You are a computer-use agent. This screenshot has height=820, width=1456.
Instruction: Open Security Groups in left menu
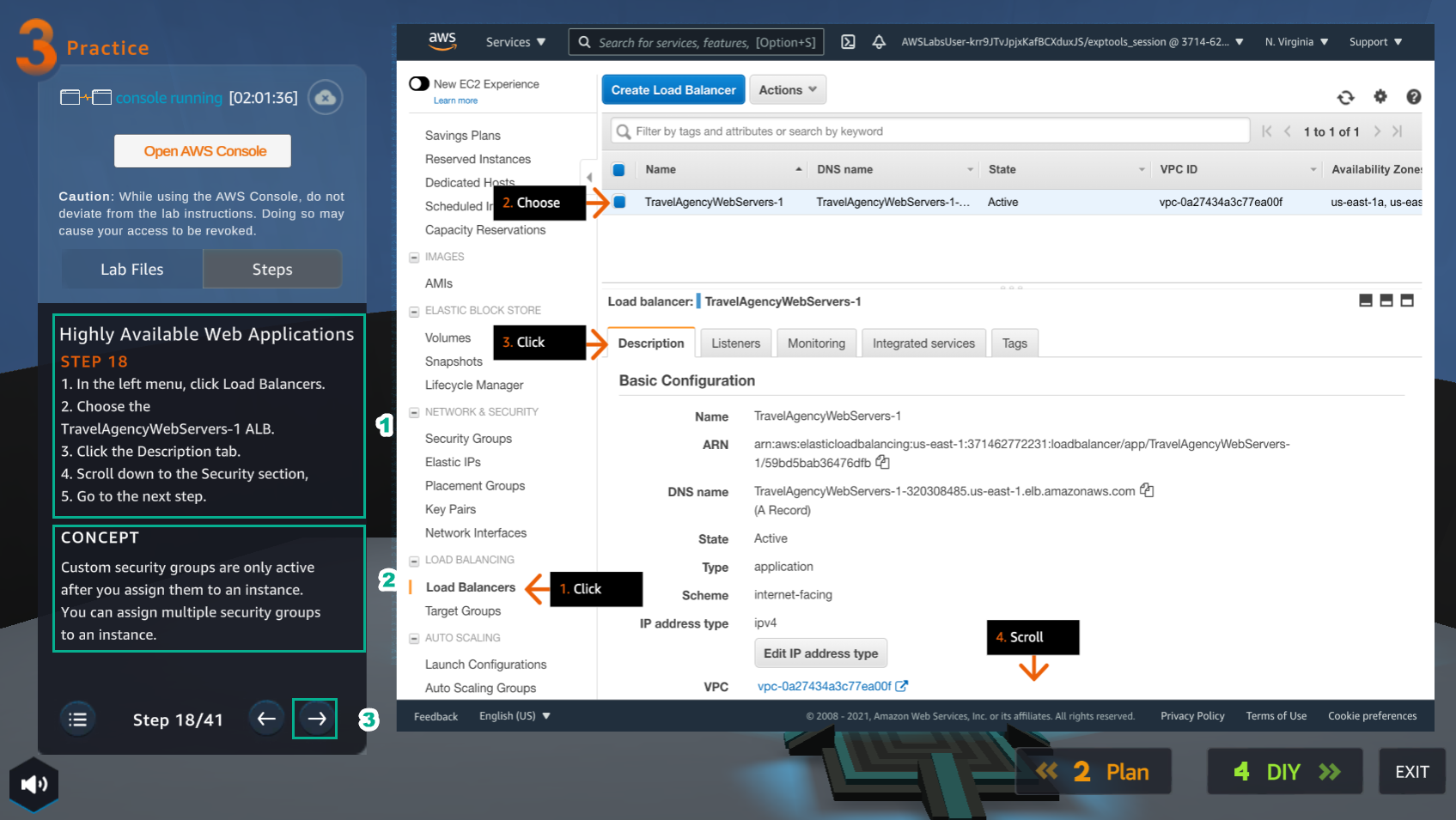tap(468, 439)
